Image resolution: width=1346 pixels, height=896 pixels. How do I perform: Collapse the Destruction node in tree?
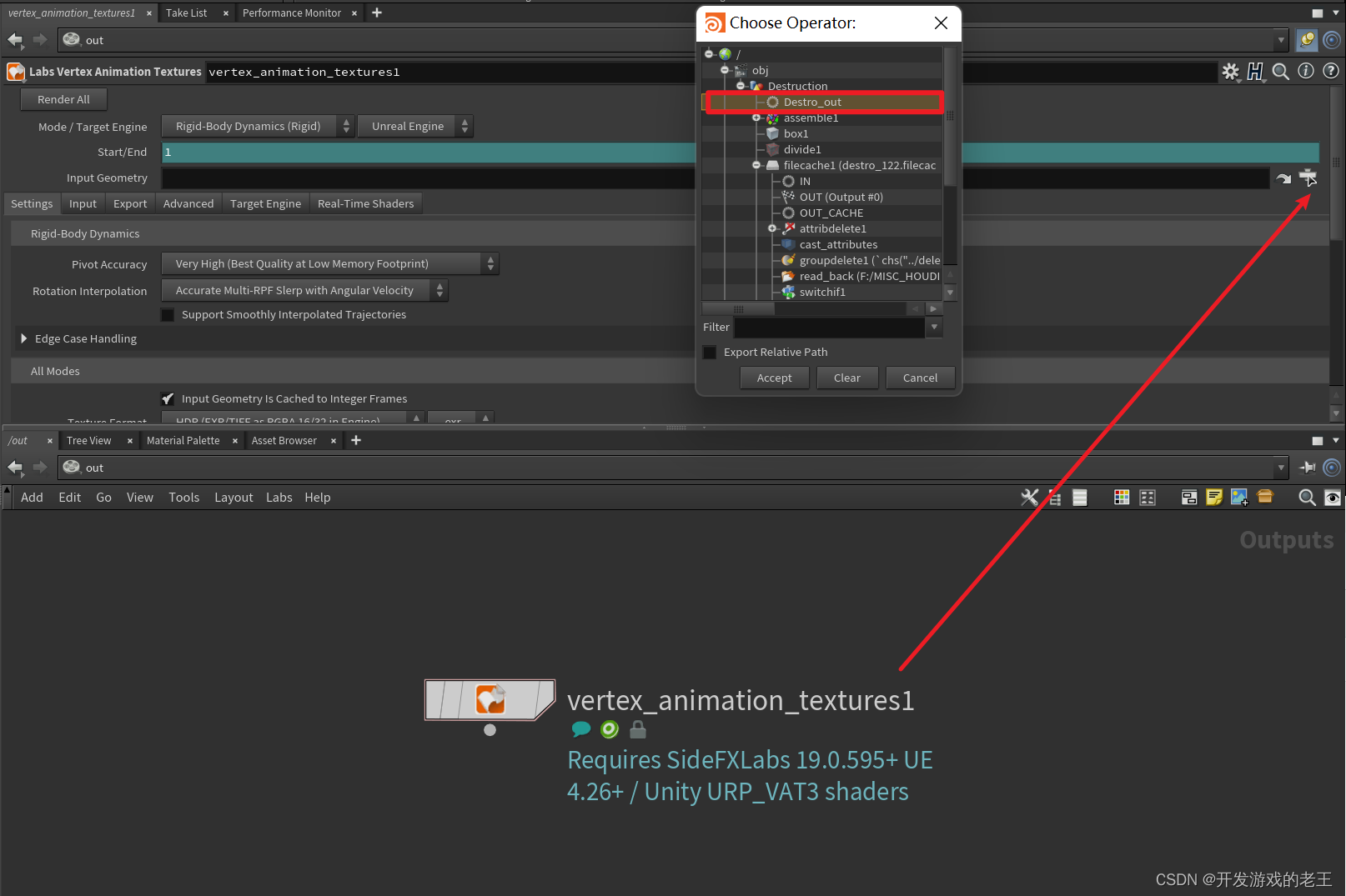pyautogui.click(x=741, y=86)
